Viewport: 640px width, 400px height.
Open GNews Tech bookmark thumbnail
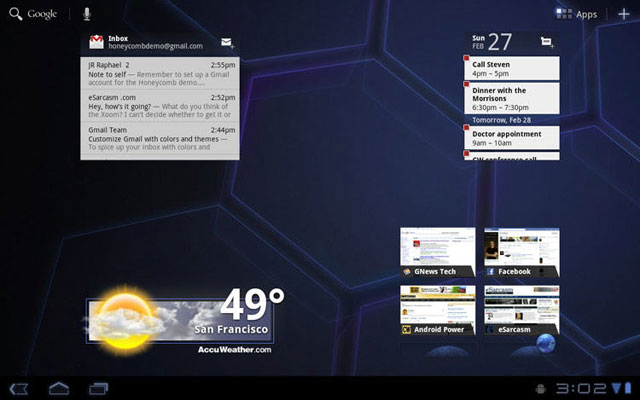point(437,253)
